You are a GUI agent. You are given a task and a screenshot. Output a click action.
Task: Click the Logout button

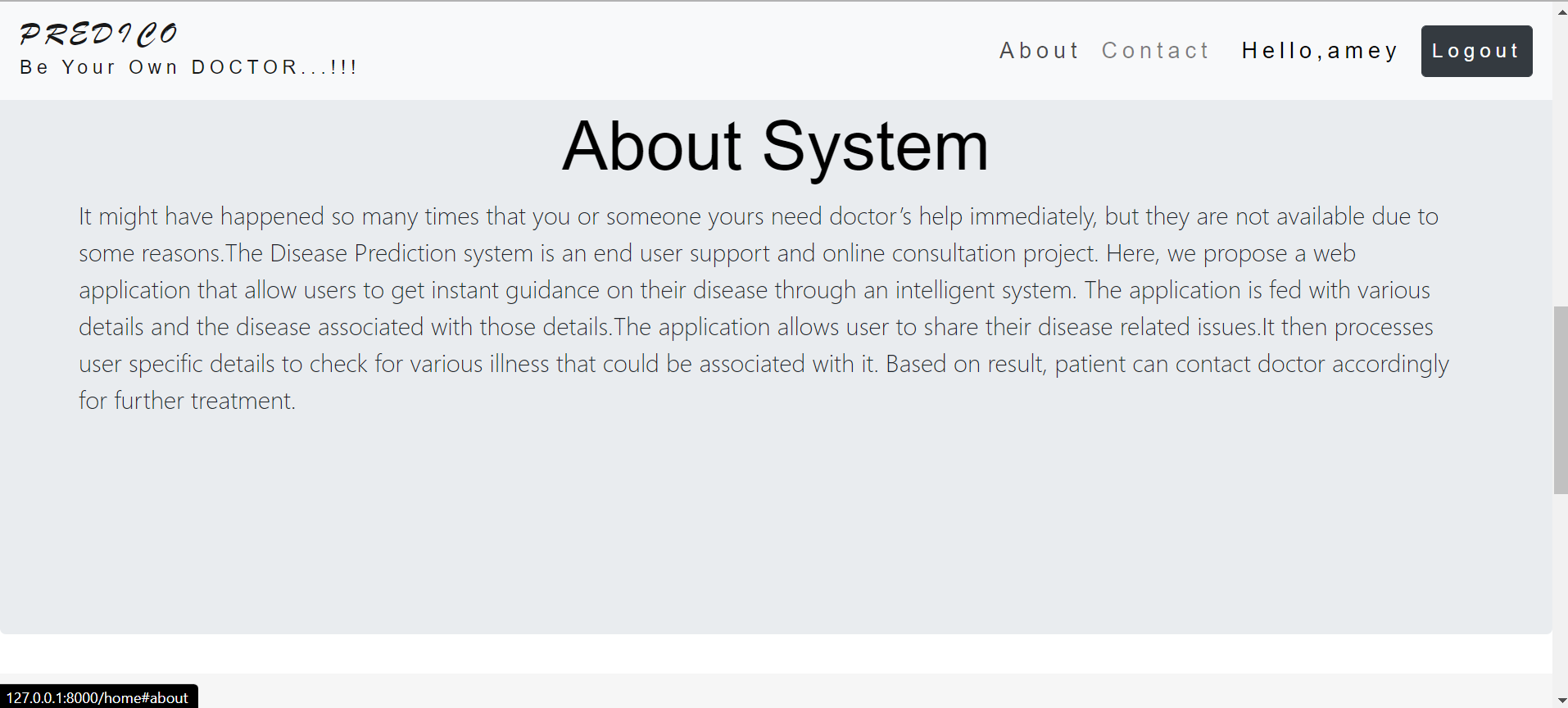pyautogui.click(x=1475, y=51)
